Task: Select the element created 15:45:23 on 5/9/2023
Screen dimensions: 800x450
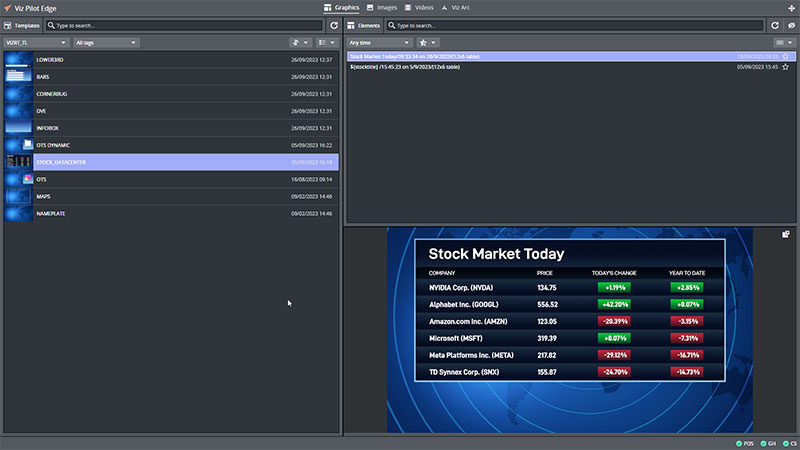Action: pos(571,67)
